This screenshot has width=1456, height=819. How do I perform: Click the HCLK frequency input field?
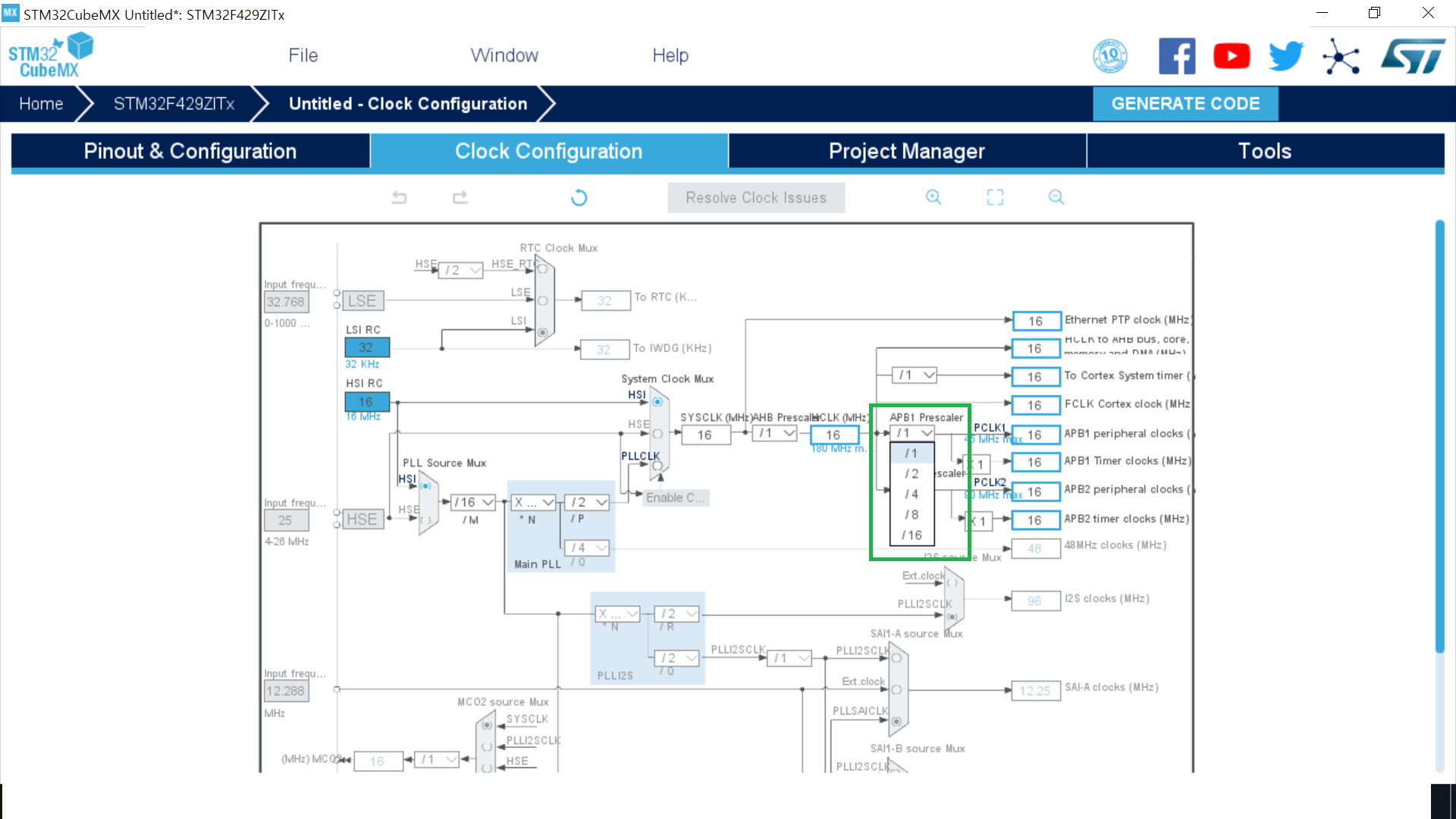(x=833, y=435)
